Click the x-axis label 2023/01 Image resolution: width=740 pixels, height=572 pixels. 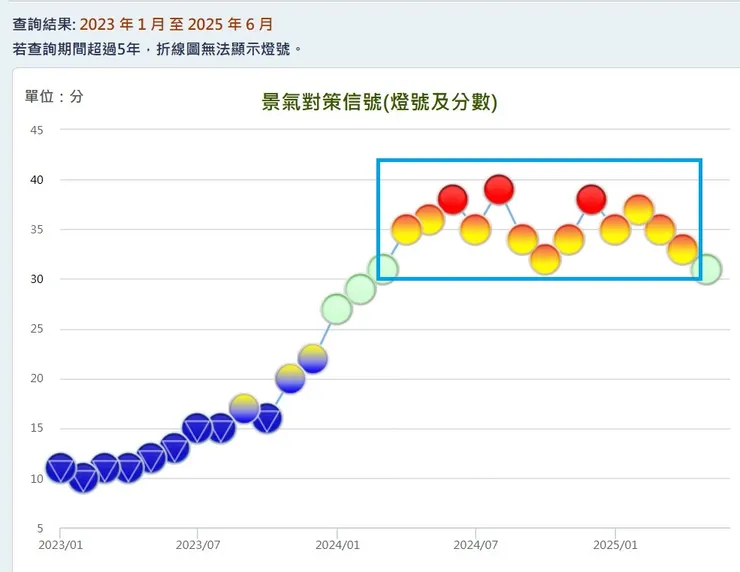(x=60, y=545)
